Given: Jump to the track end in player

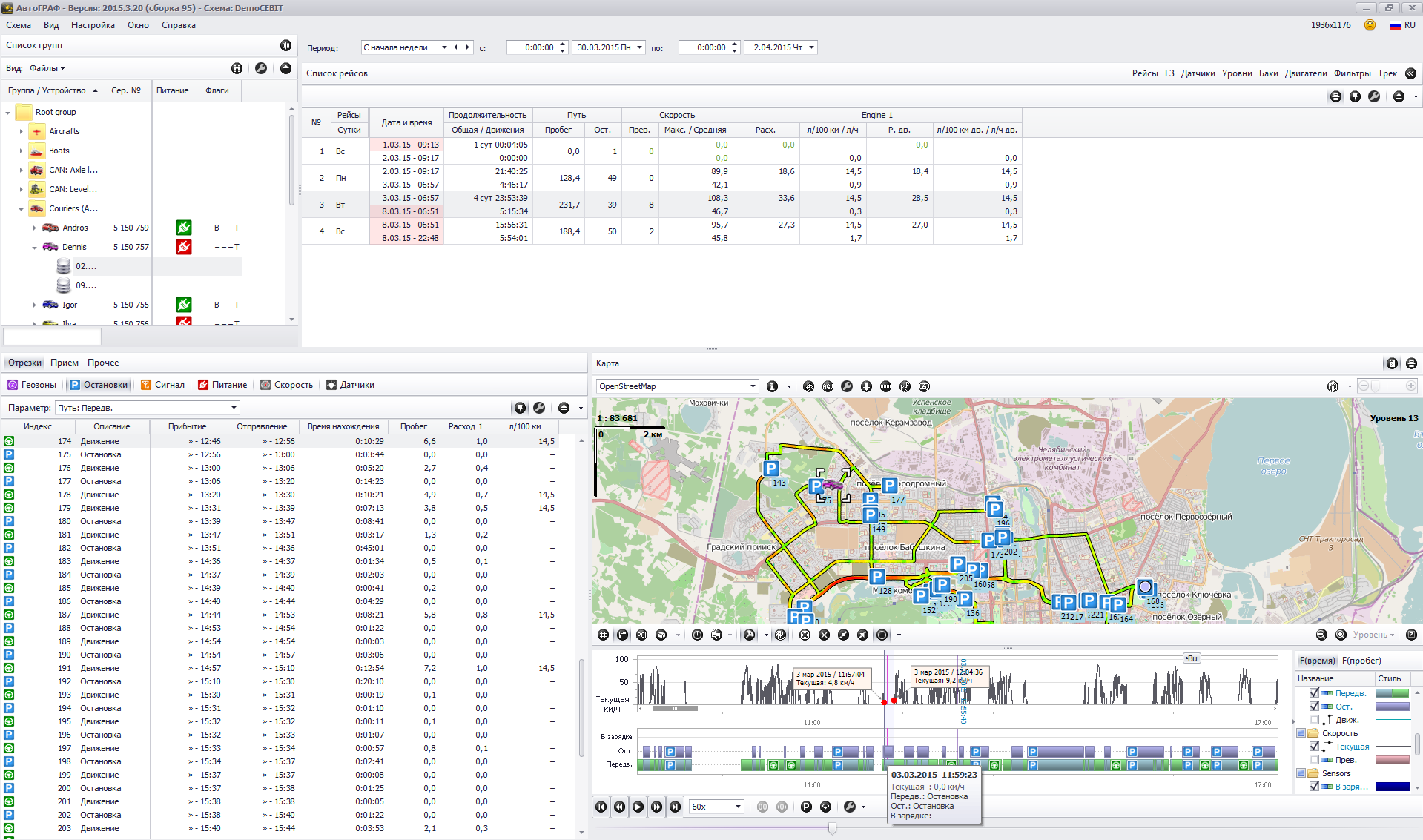Looking at the screenshot, I should click(x=676, y=807).
